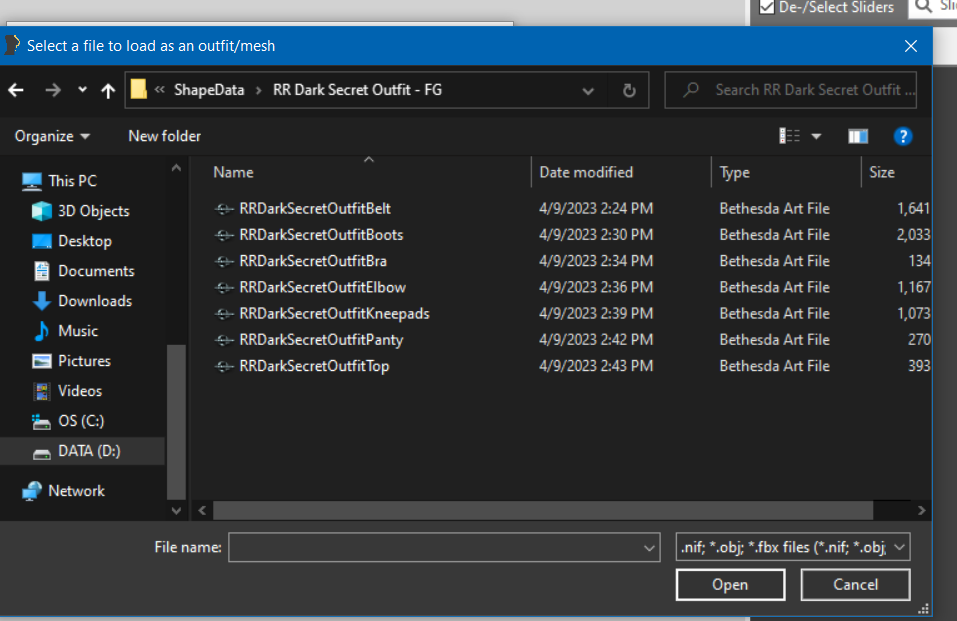Image resolution: width=957 pixels, height=621 pixels.
Task: Sort files by Size column
Action: pos(882,173)
